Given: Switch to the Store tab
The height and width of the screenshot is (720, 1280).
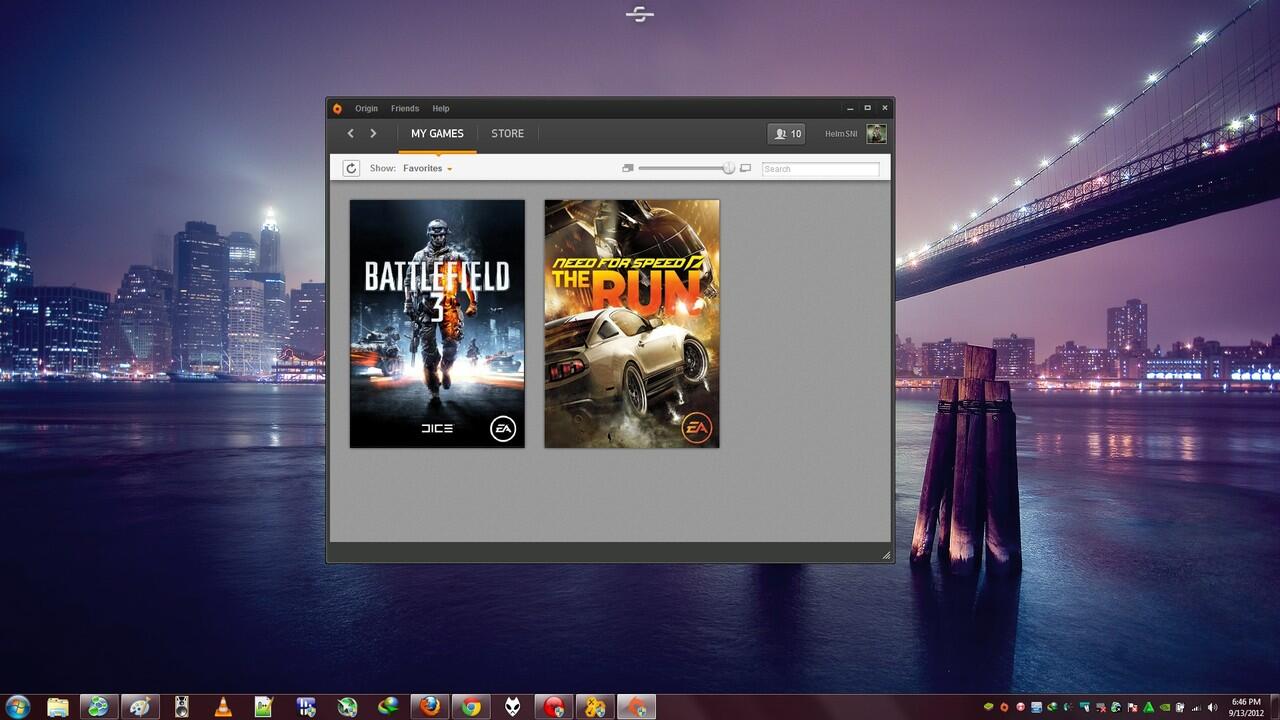Looking at the screenshot, I should (507, 134).
